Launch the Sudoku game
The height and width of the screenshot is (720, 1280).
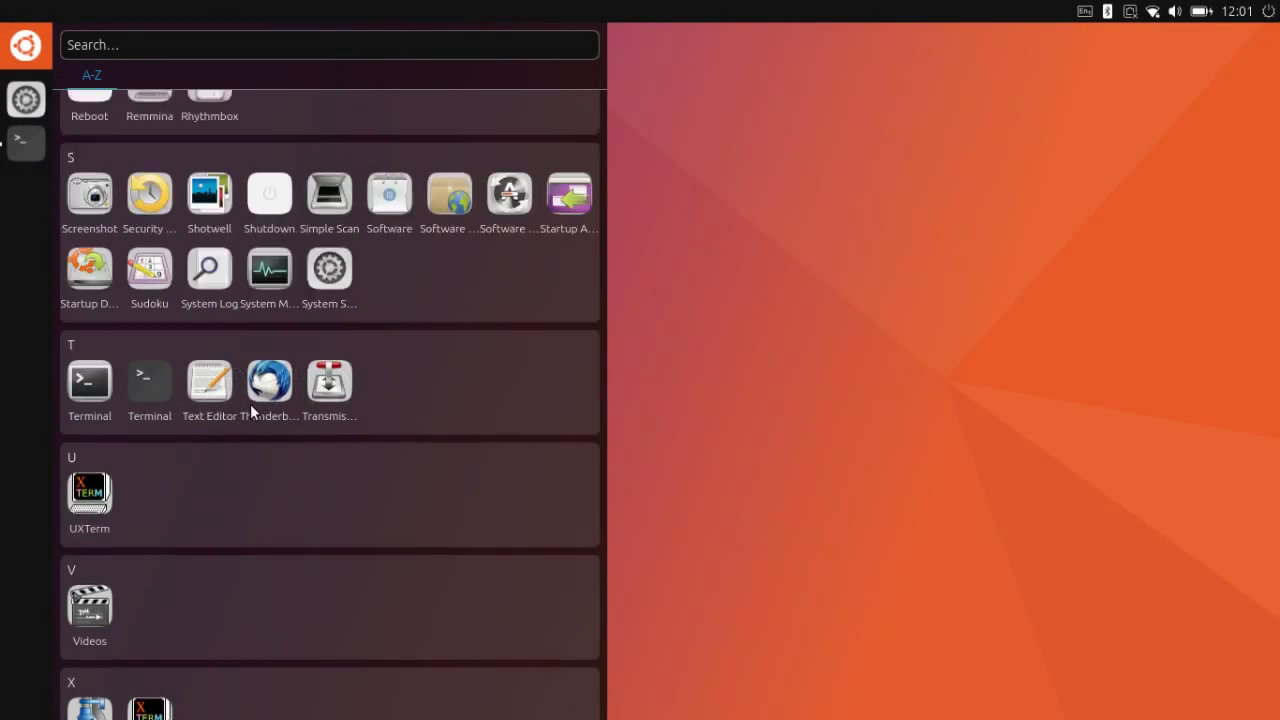pos(149,269)
